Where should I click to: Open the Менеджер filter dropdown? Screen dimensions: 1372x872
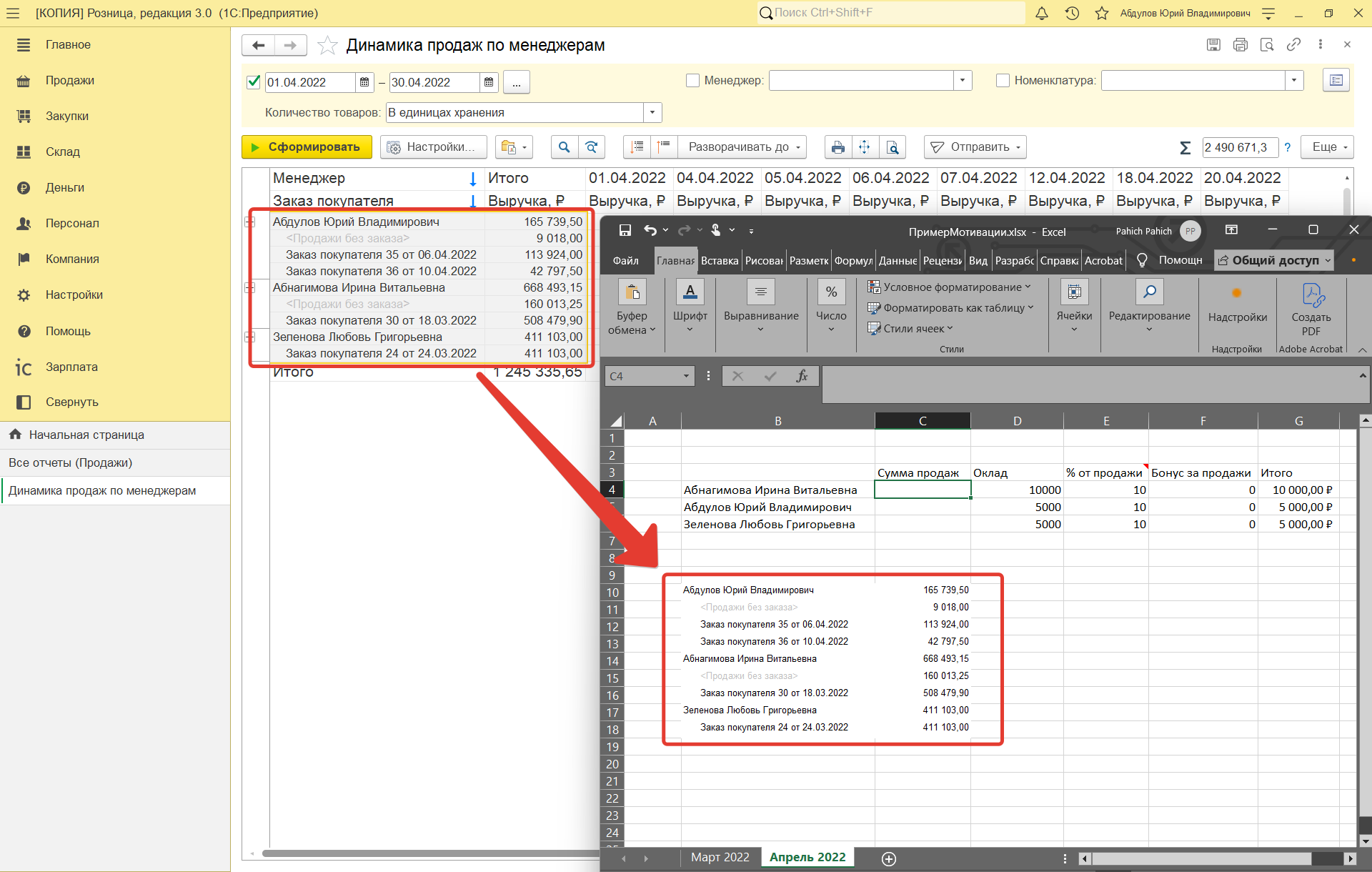963,81
